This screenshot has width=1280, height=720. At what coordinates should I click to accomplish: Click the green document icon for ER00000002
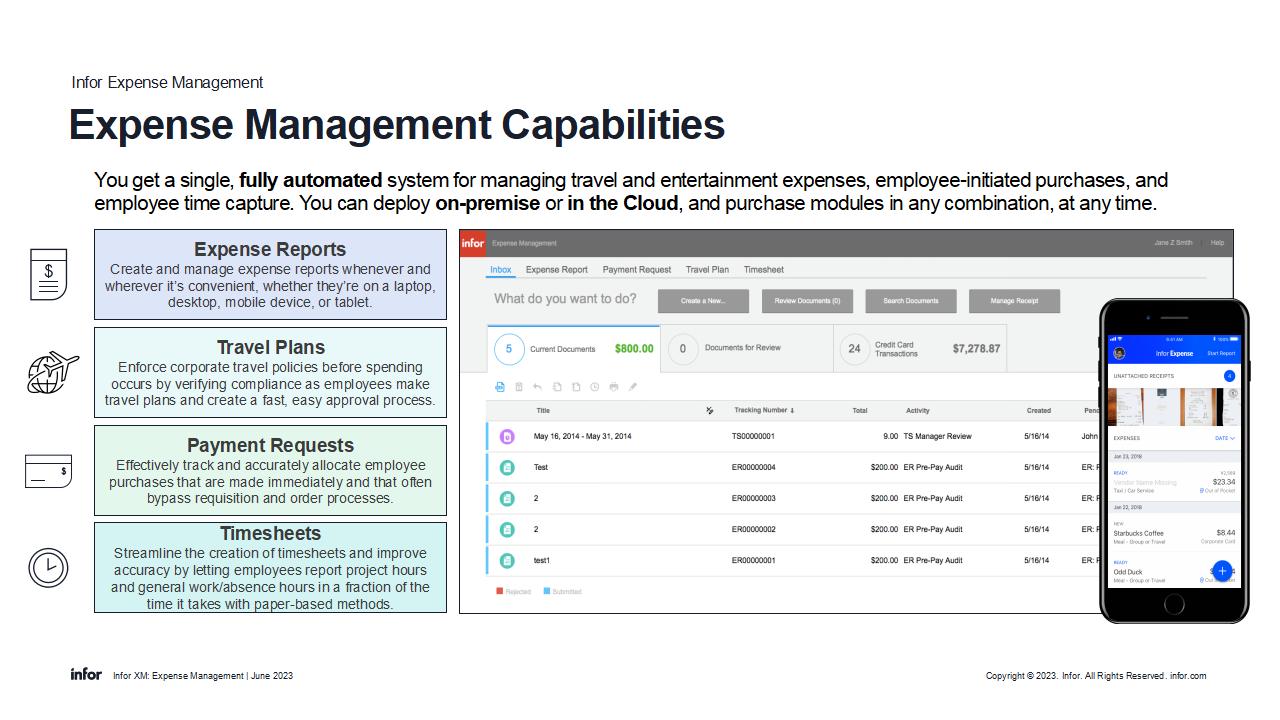507,529
